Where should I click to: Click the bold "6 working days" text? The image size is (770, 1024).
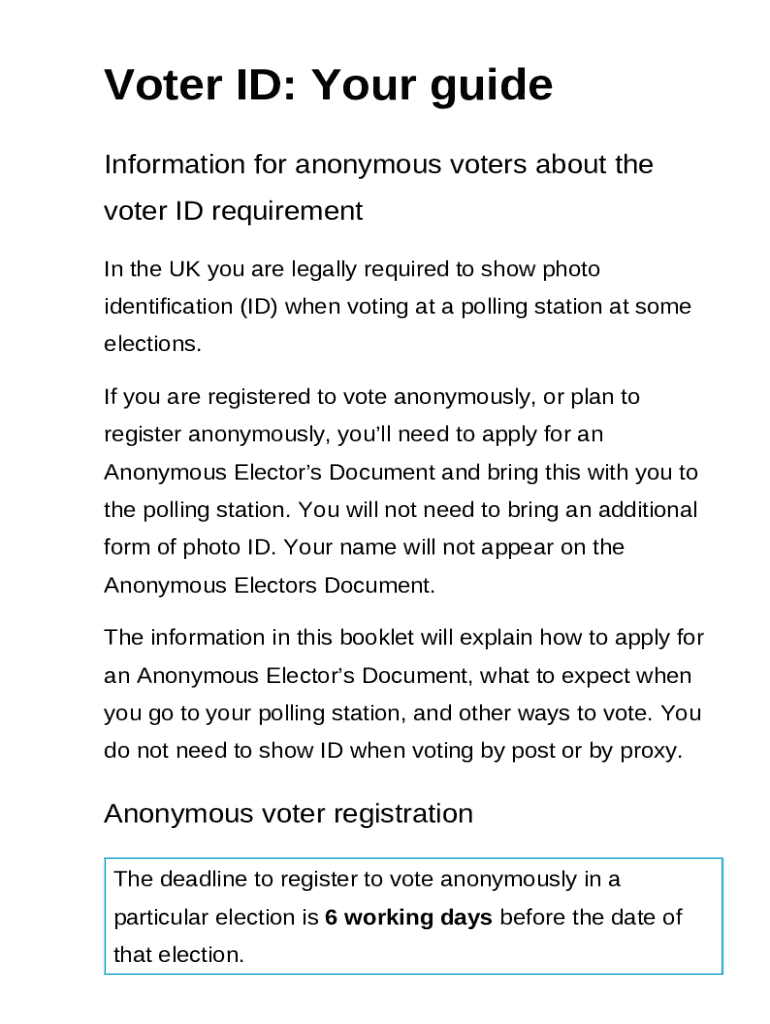click(x=408, y=918)
